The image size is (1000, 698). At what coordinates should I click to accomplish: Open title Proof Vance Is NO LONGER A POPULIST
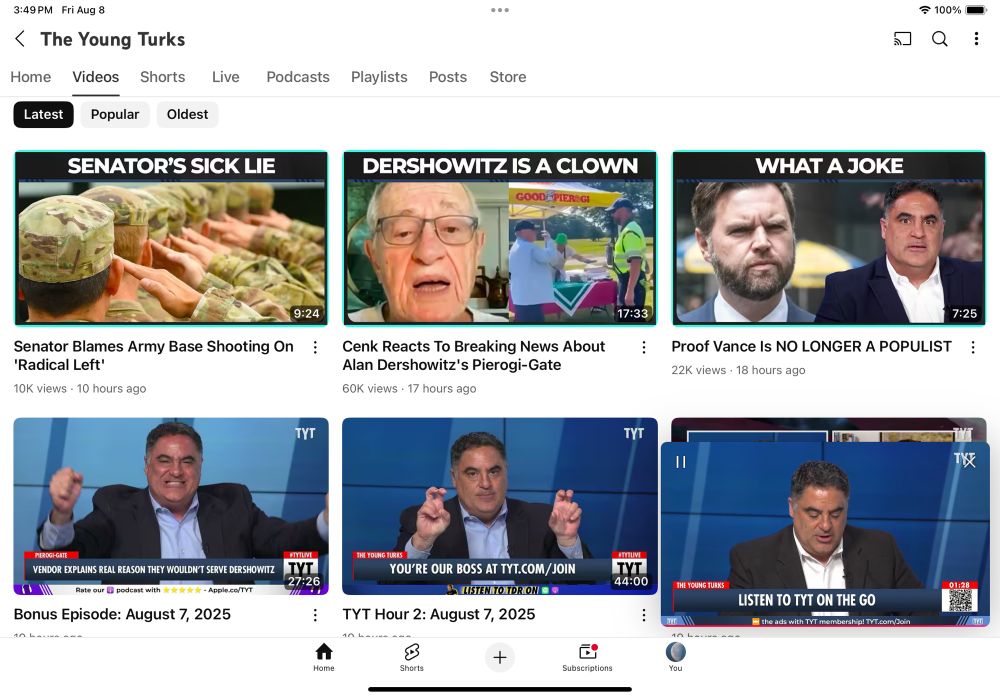(811, 346)
